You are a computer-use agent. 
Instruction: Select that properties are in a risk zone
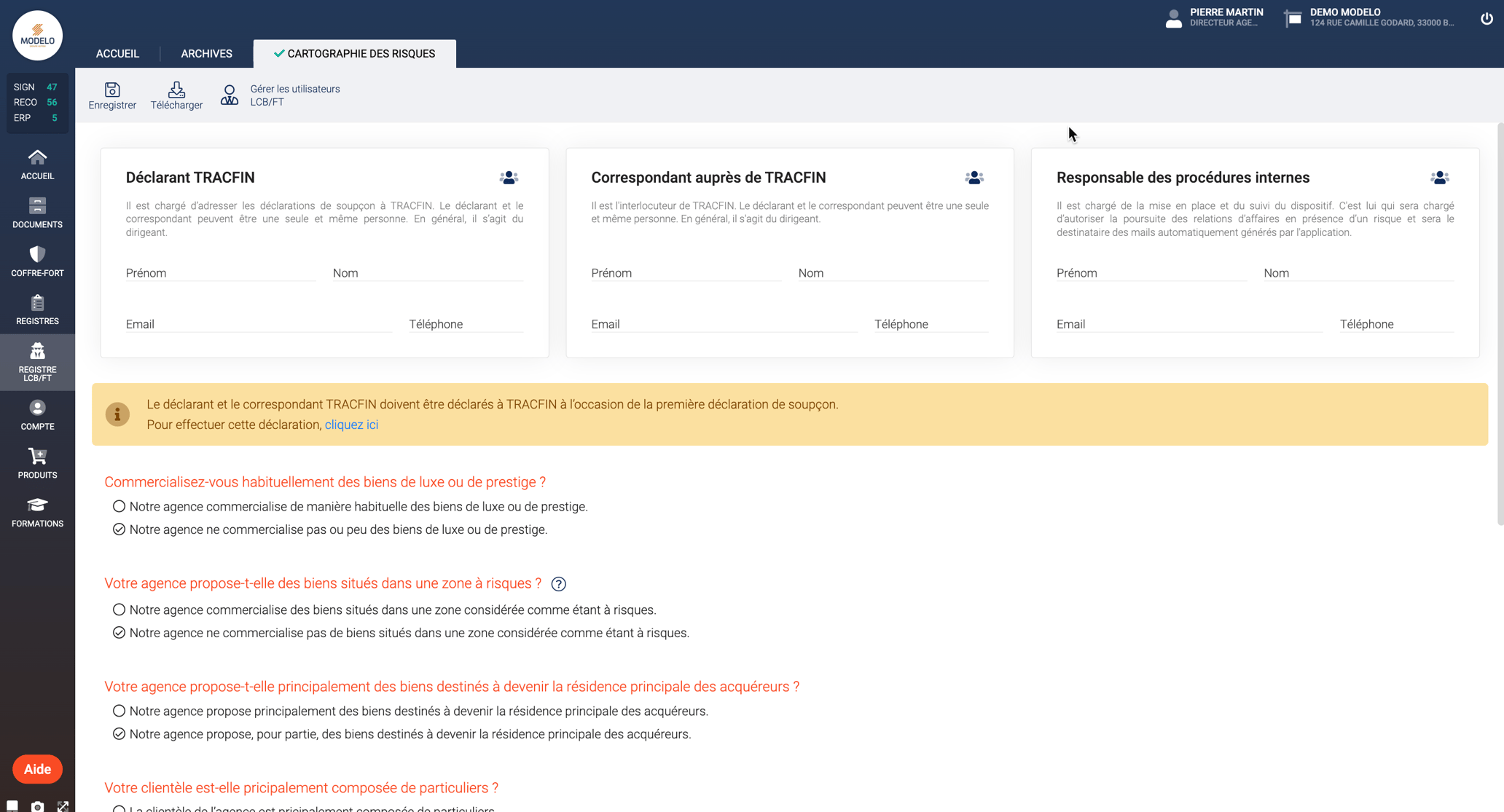(x=119, y=610)
